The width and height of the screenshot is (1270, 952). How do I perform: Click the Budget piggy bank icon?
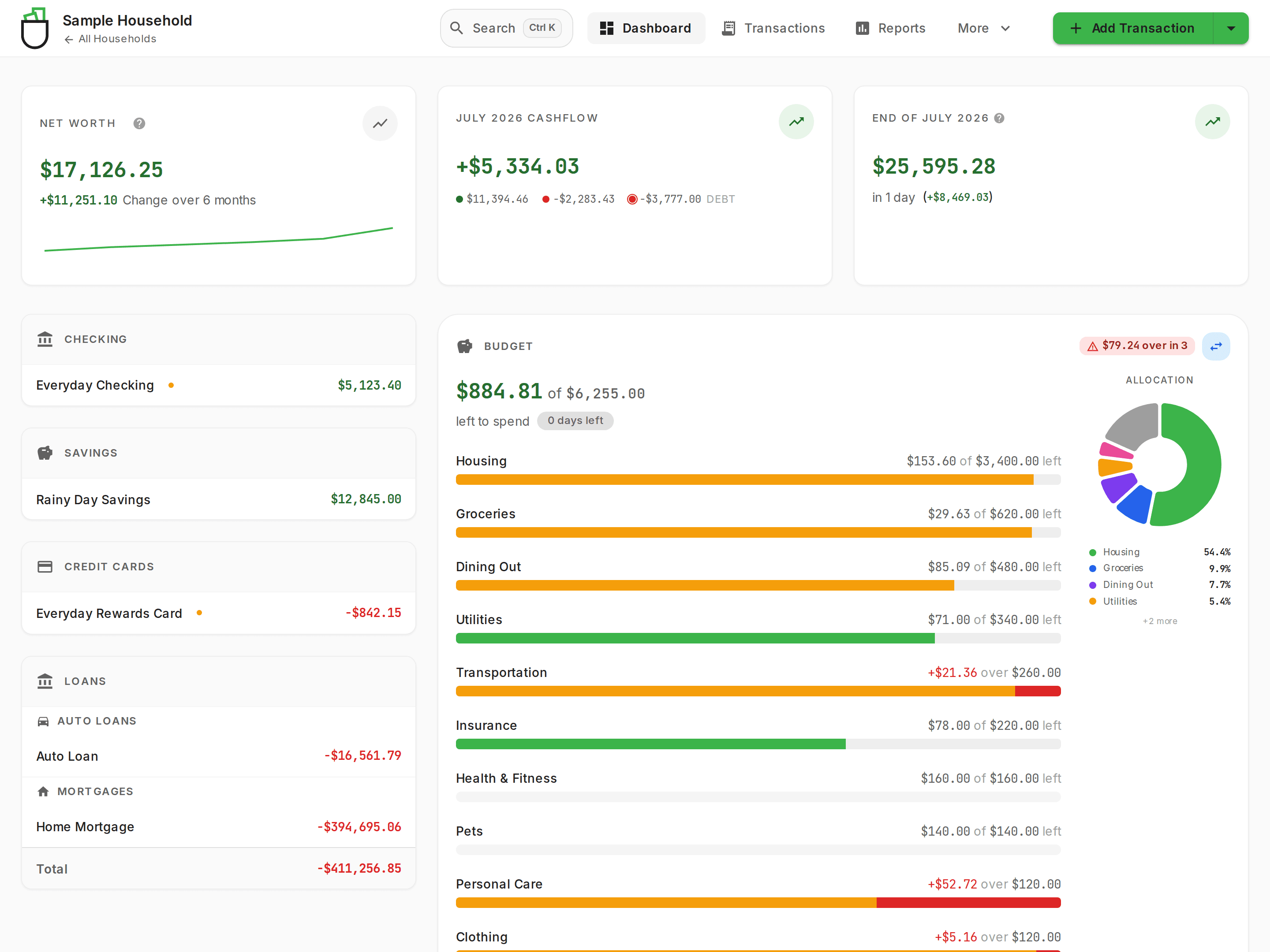(464, 346)
